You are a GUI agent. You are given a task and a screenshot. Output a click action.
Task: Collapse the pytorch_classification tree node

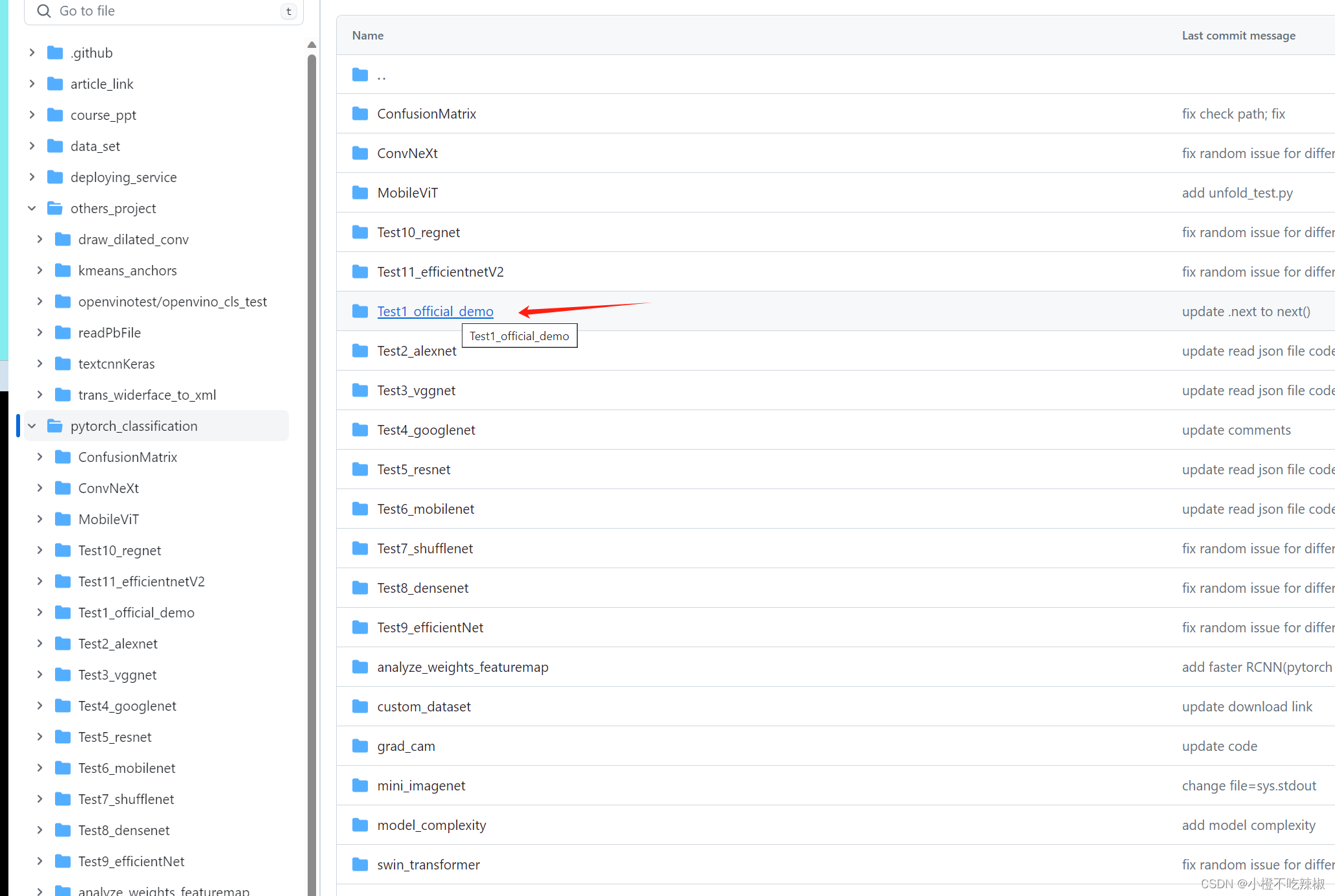click(32, 426)
